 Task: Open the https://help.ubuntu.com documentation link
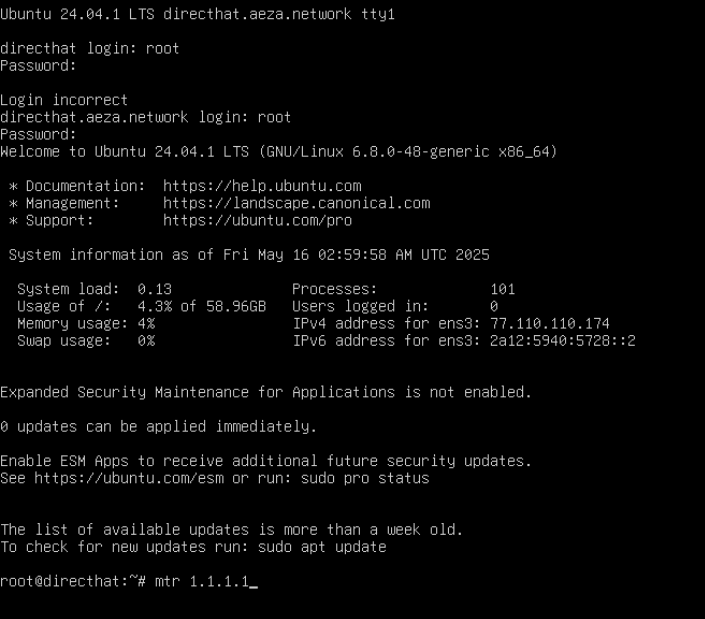tap(262, 186)
